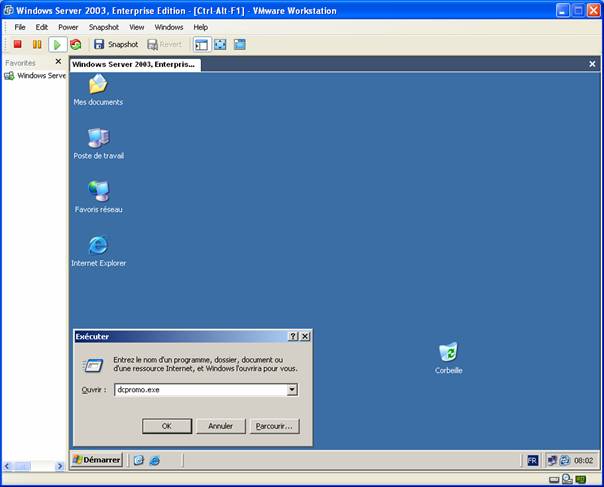Screen dimensions: 604x487
Task: Click the Ouvrir text field with dcpromo.exe
Action: [x=201, y=390]
